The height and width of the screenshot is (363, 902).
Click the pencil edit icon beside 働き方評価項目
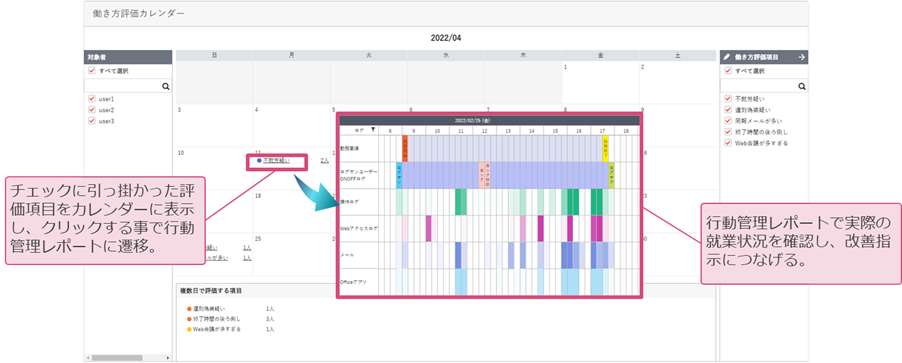coord(727,57)
